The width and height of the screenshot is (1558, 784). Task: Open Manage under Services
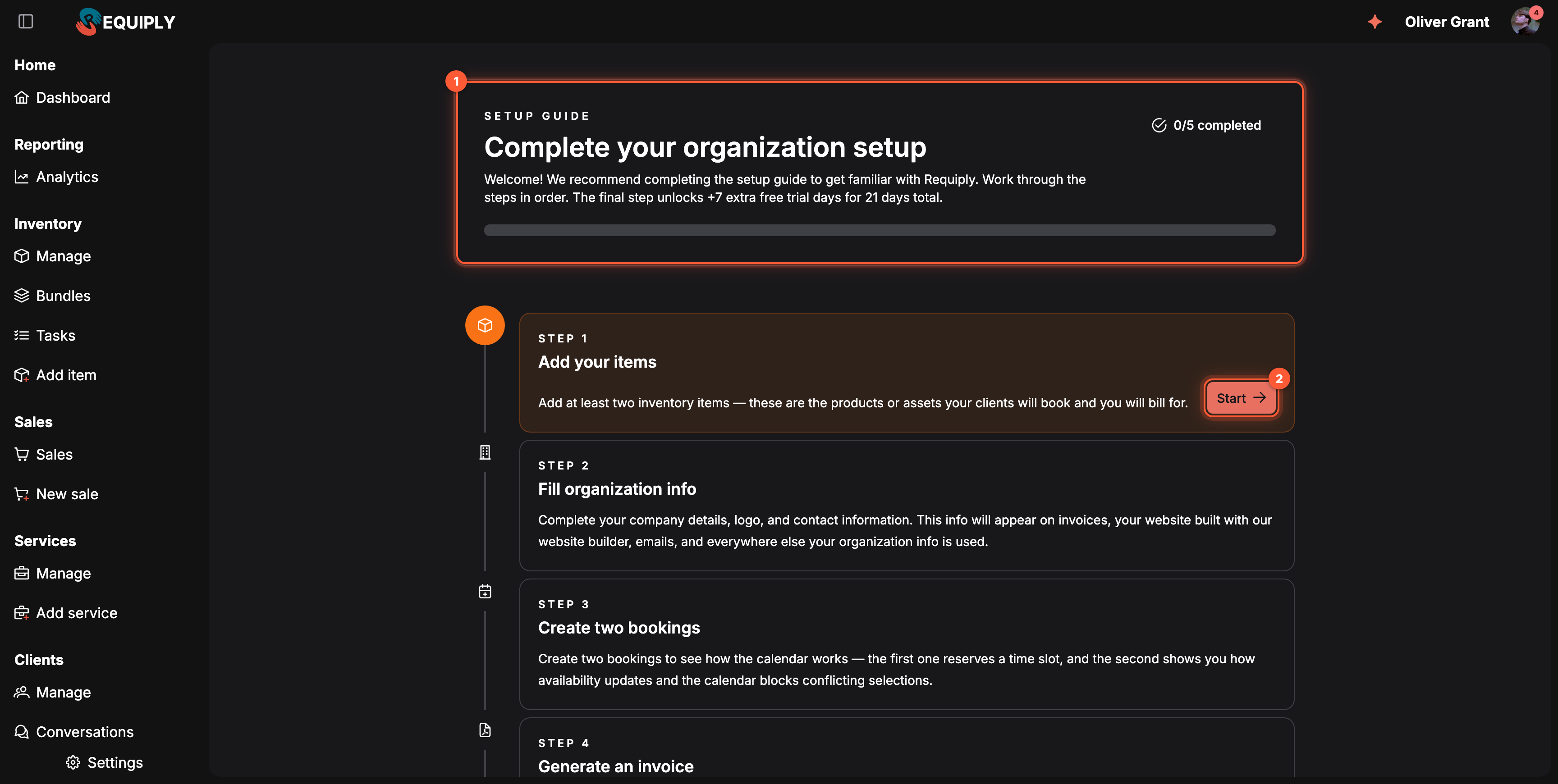[x=53, y=573]
